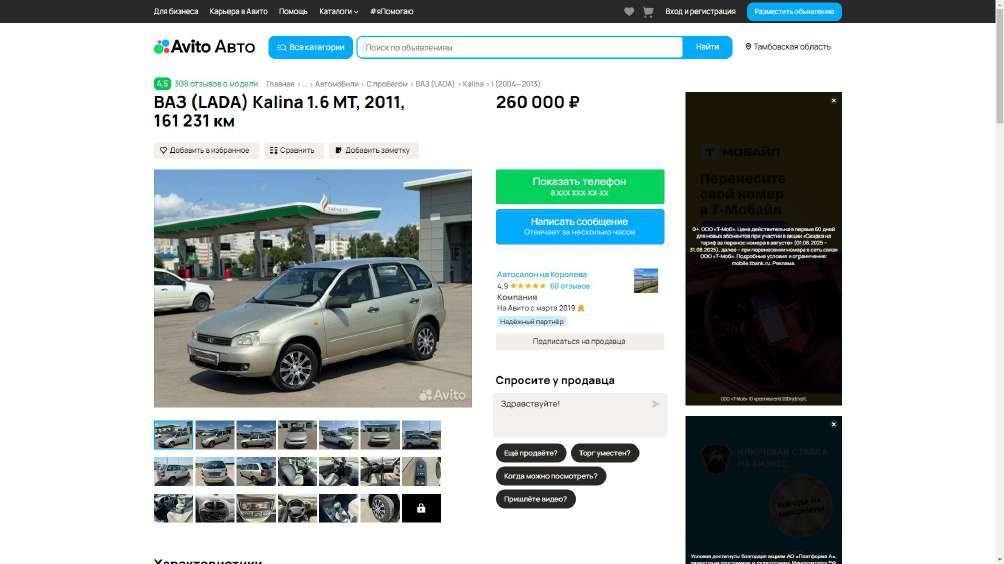
Task: Open the seller's avatar image
Action: (x=645, y=280)
